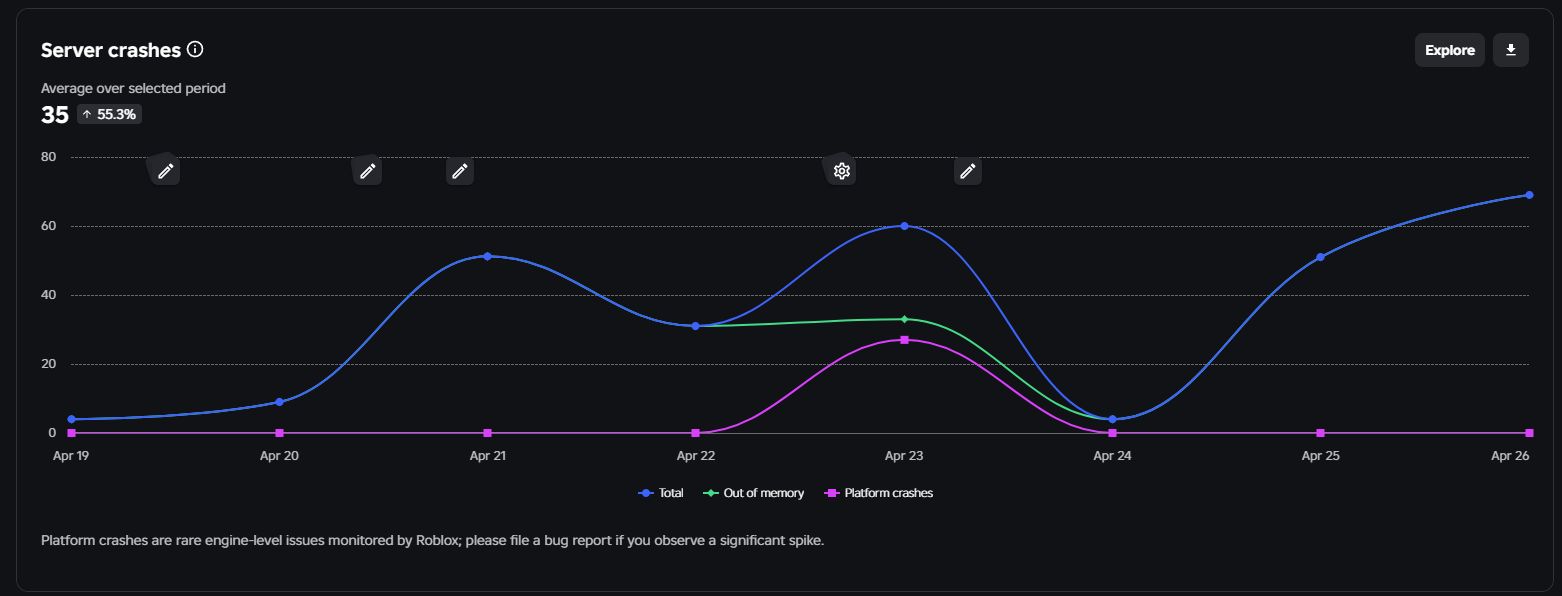
Task: Click the Total data point on Apr 21
Action: pyautogui.click(x=487, y=256)
